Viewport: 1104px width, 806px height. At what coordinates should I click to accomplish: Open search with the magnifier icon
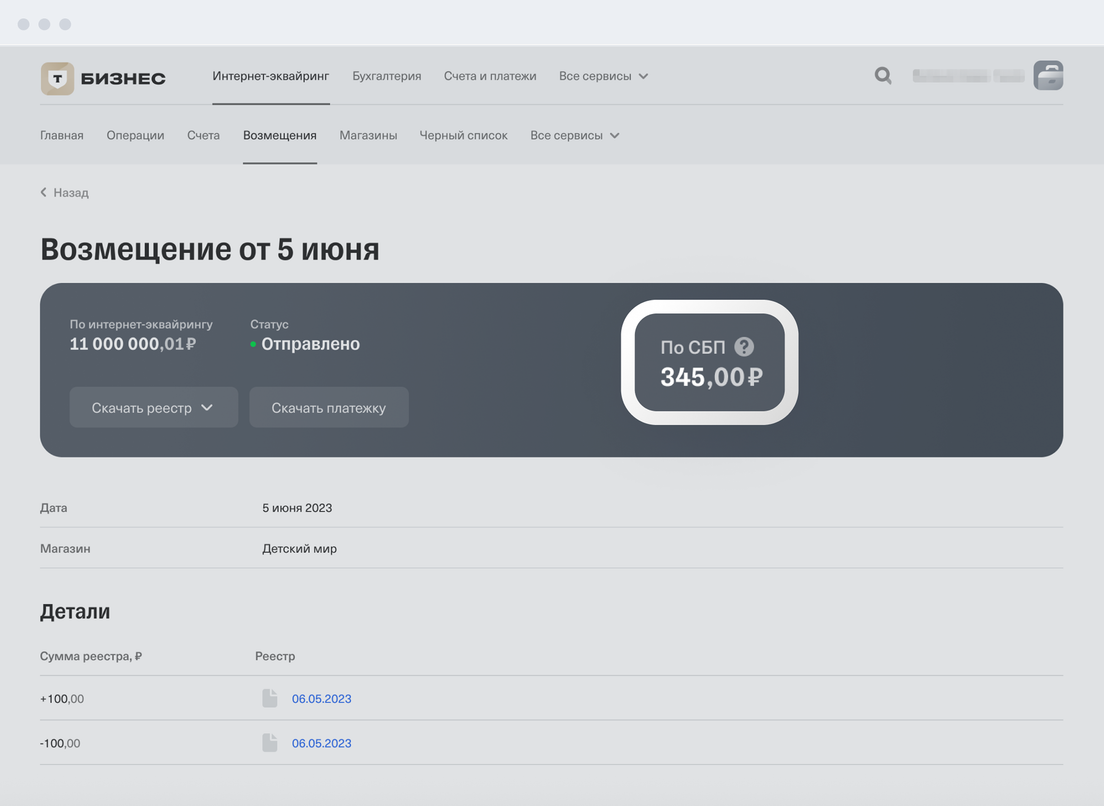[883, 75]
